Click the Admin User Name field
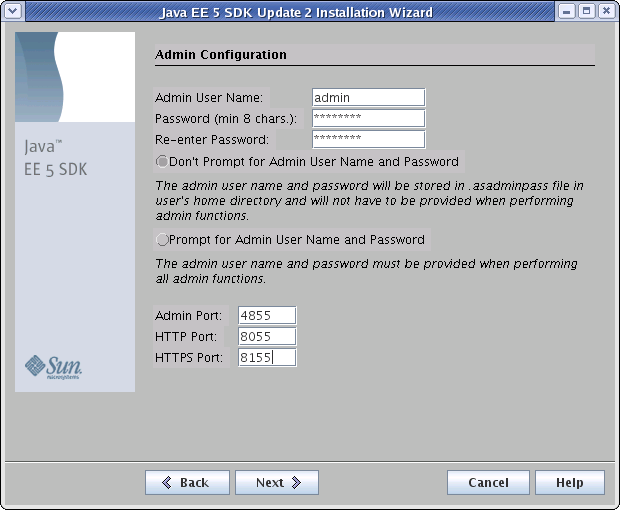Viewport: 620px width, 510px height. pos(369,97)
